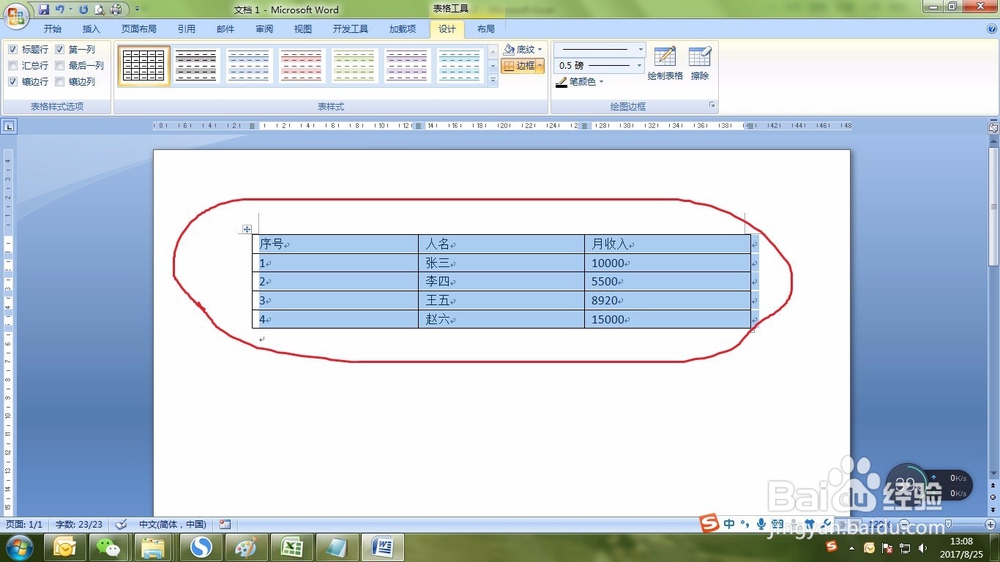This screenshot has height=562, width=1000.
Task: Click the 张三 table cell
Action: (501, 263)
